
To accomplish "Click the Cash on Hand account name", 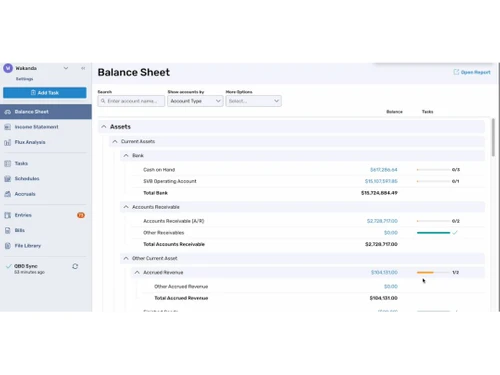I will [x=159, y=170].
